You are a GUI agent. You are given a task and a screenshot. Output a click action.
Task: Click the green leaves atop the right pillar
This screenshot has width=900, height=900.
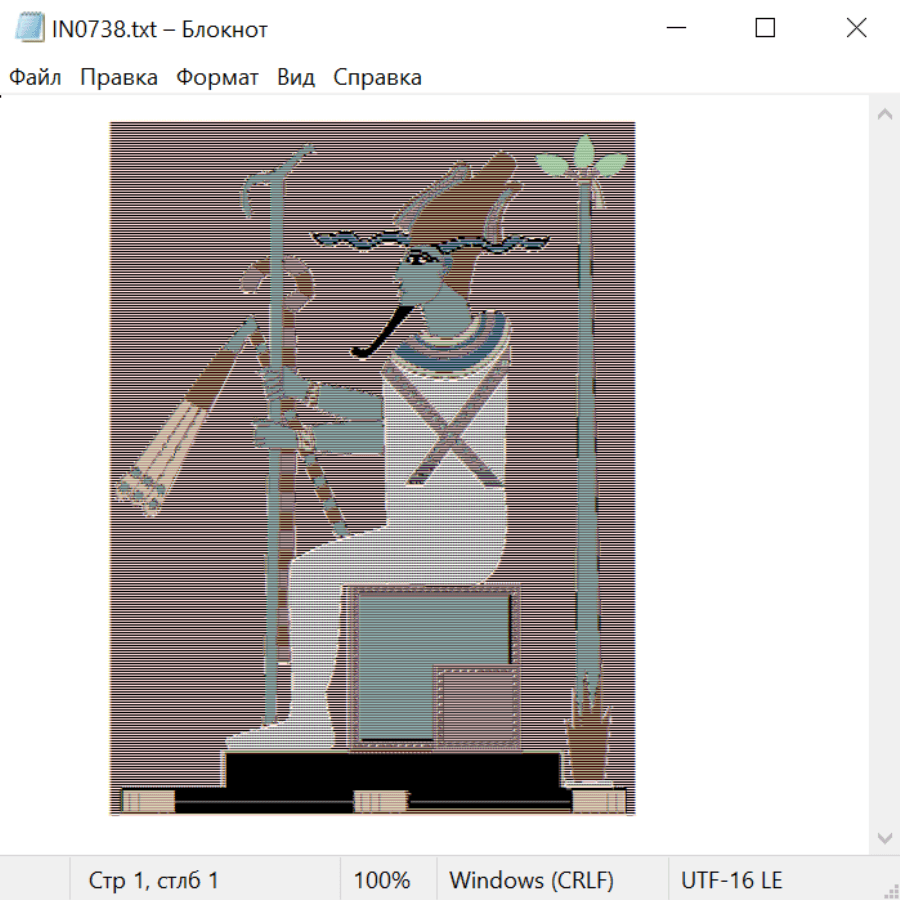pyautogui.click(x=583, y=158)
